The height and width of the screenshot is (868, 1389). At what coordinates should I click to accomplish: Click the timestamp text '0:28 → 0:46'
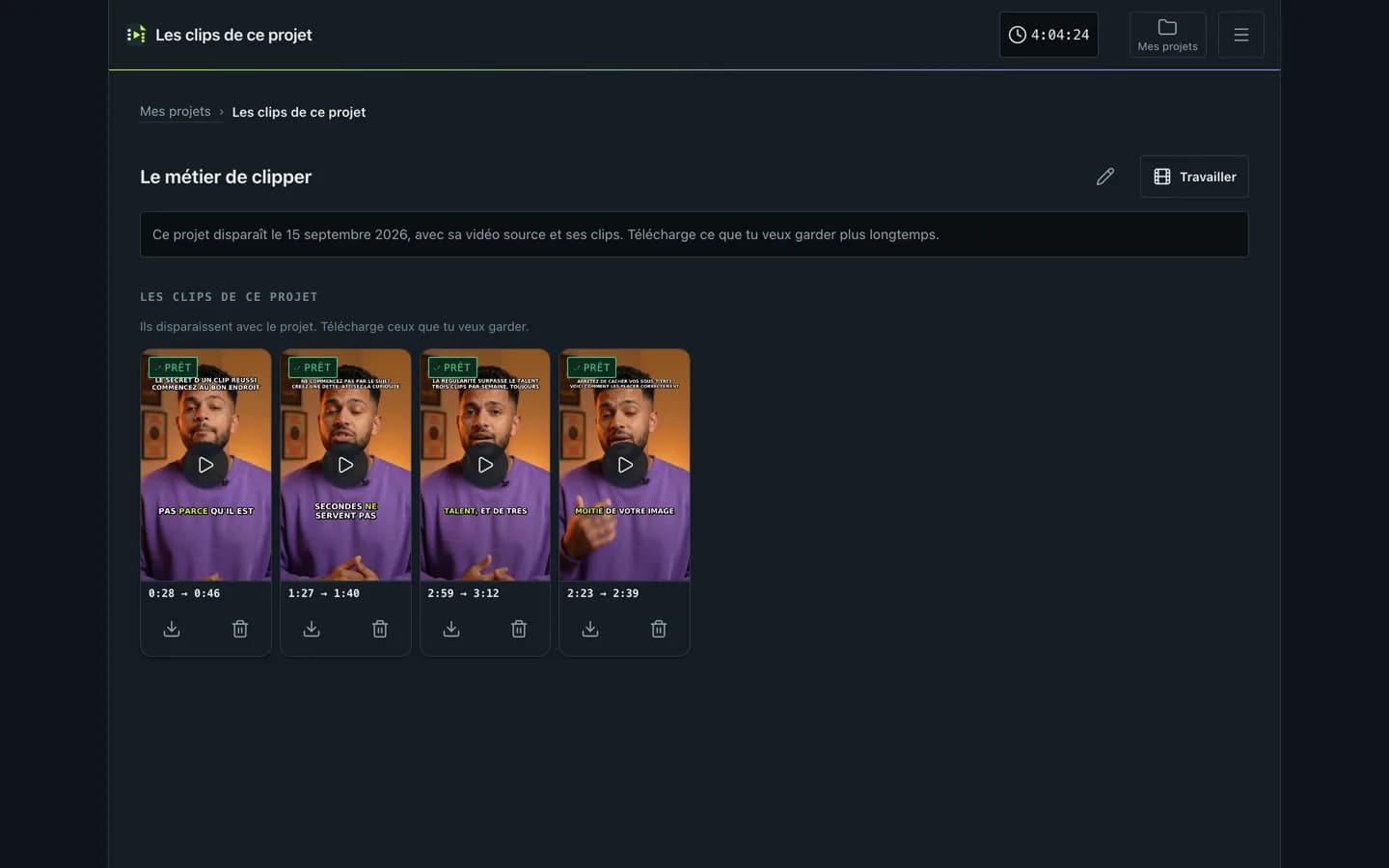pyautogui.click(x=184, y=593)
